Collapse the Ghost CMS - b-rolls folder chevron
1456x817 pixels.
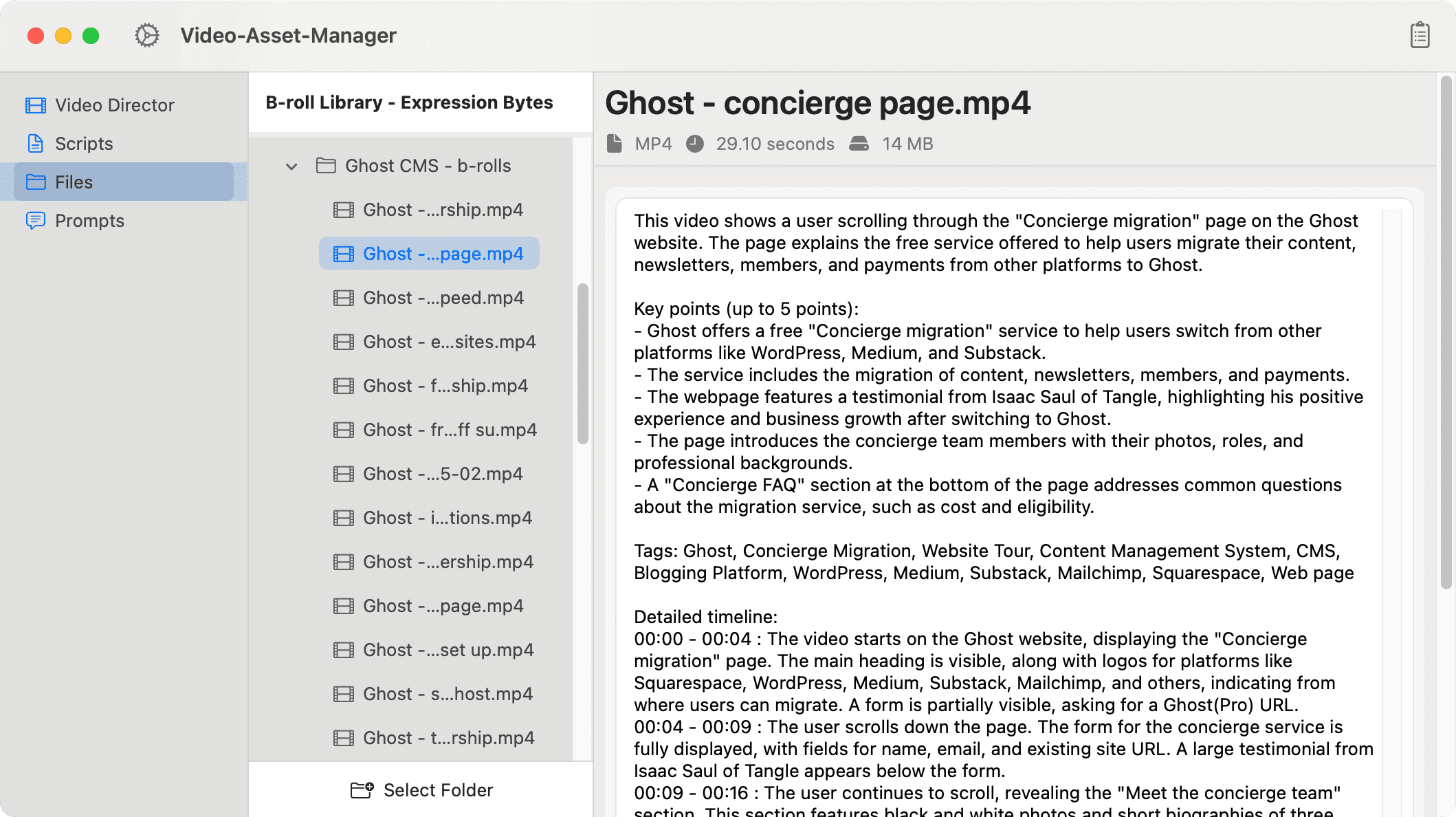point(291,166)
